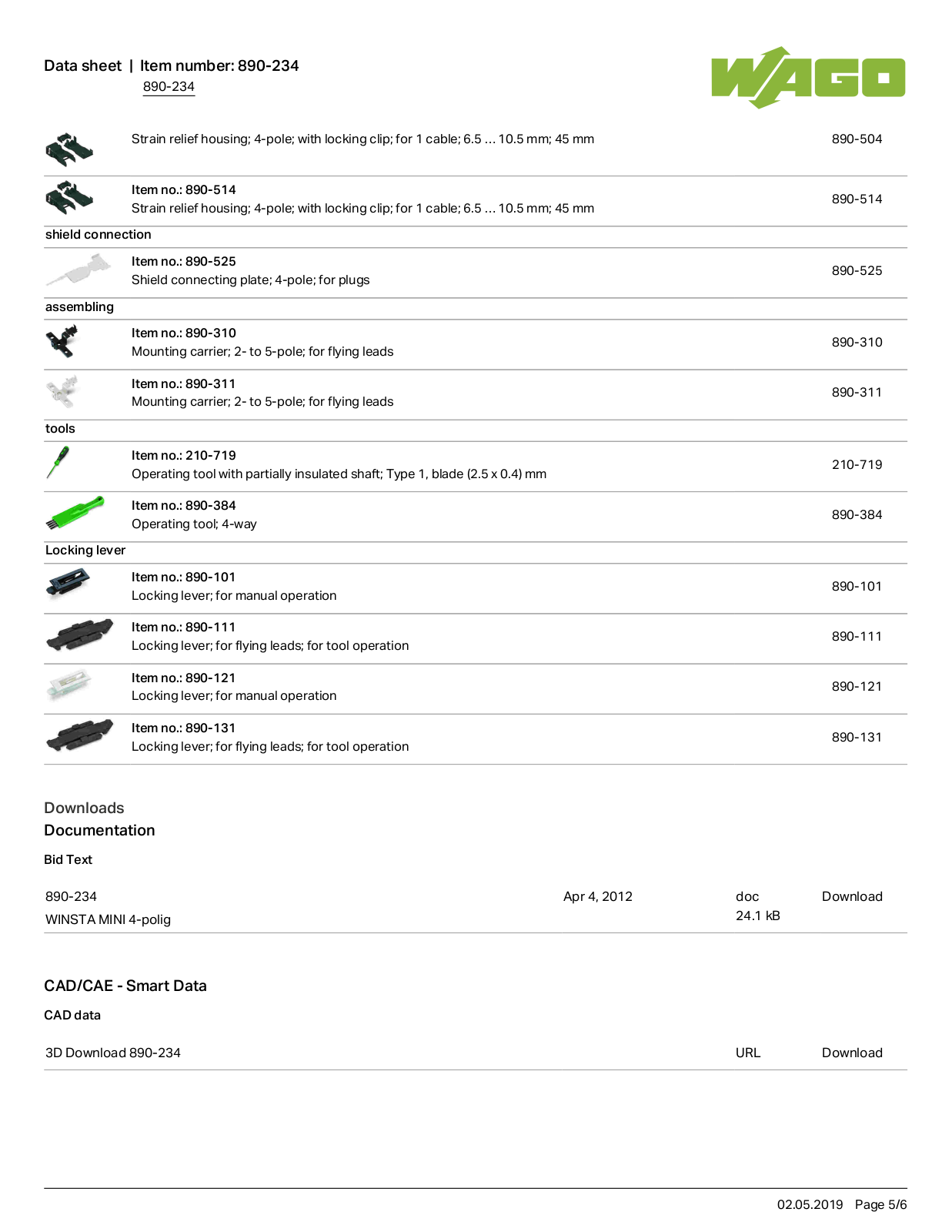This screenshot has height=1232, width=952.
Task: Click the locking lever 890-101 image
Action: (68, 584)
